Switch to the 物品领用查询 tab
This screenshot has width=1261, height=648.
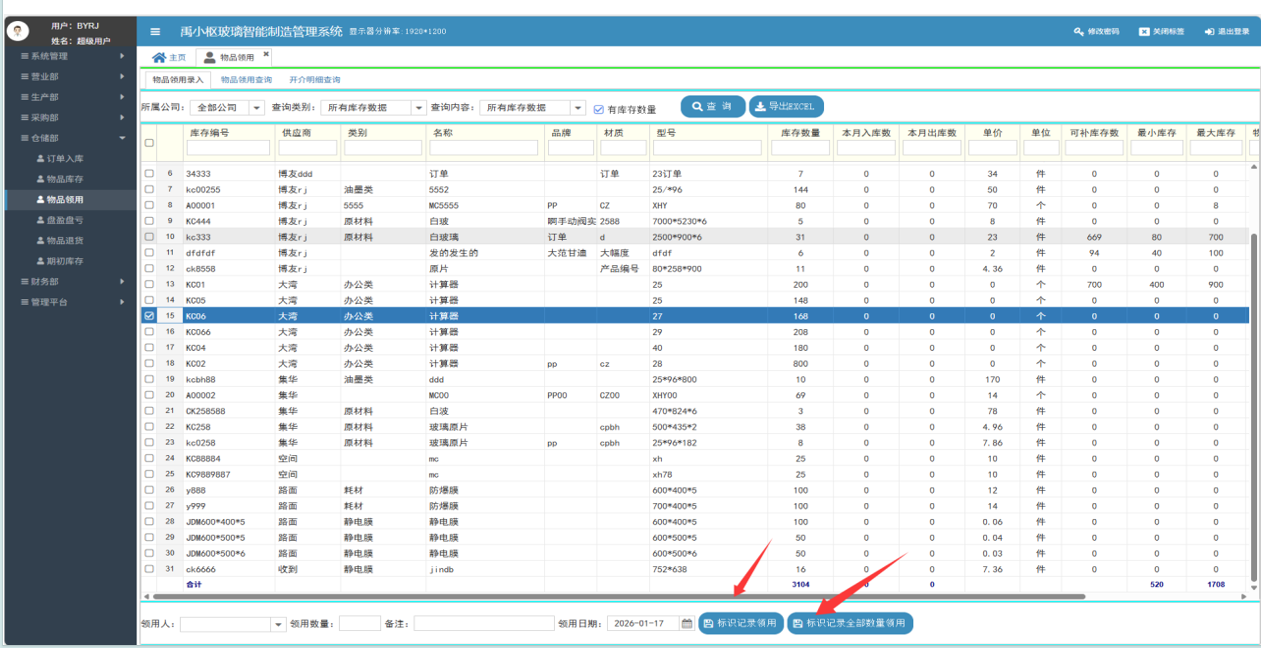246,80
